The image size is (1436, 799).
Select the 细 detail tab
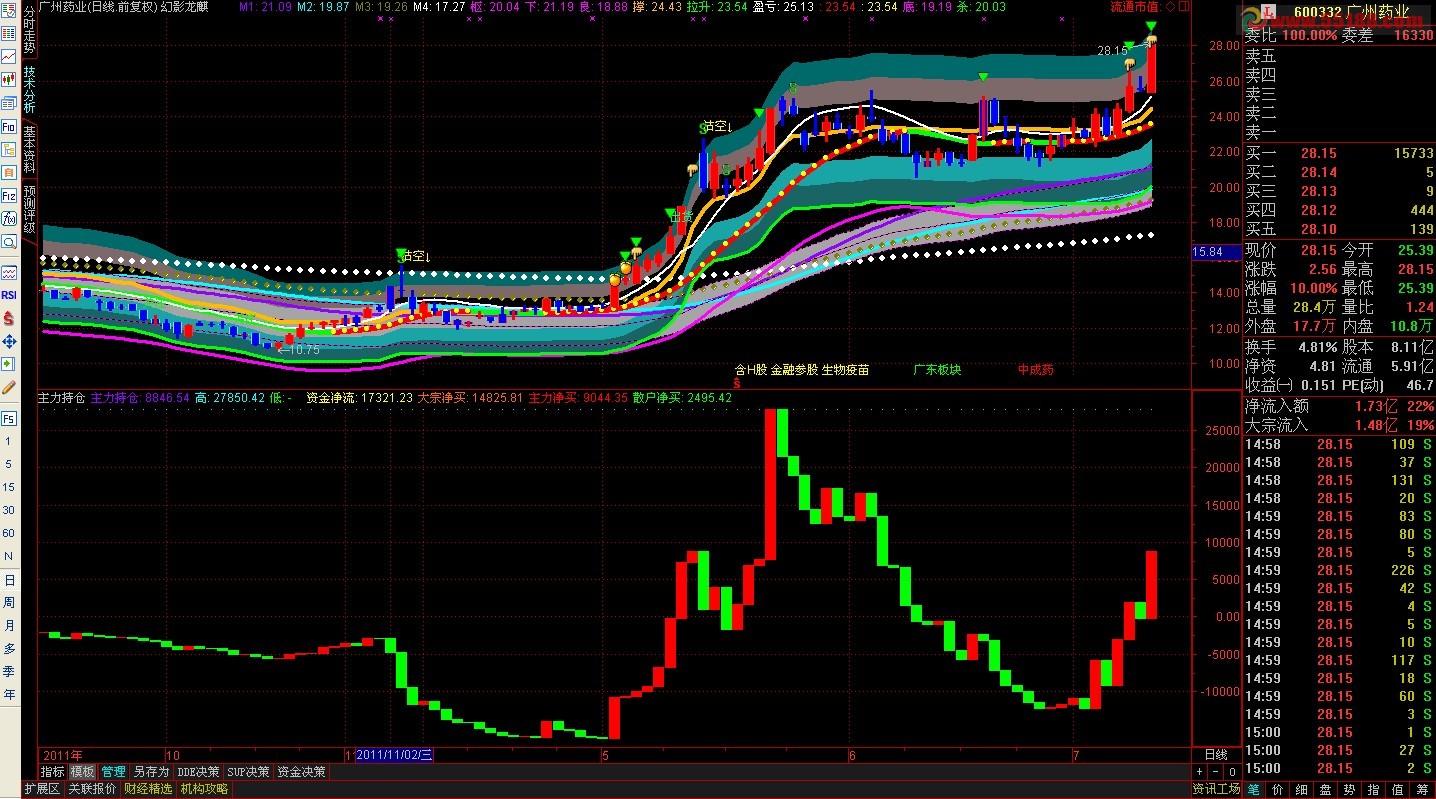pos(1302,789)
